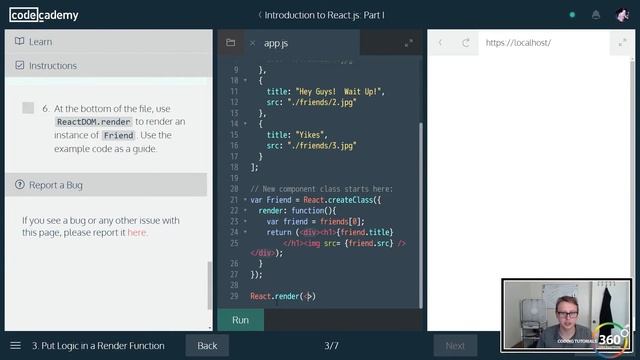The width and height of the screenshot is (640, 360).
Task: Open the lesson list hamburger menu
Action: [16, 346]
